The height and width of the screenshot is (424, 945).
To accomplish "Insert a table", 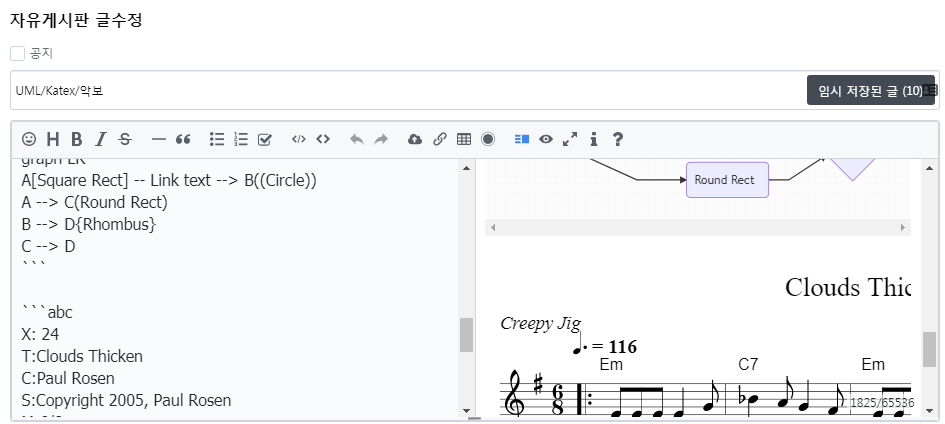I will 464,139.
